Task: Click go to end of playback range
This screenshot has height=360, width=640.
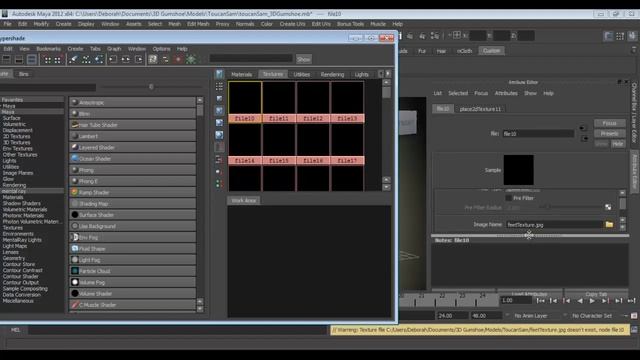Action: [631, 301]
